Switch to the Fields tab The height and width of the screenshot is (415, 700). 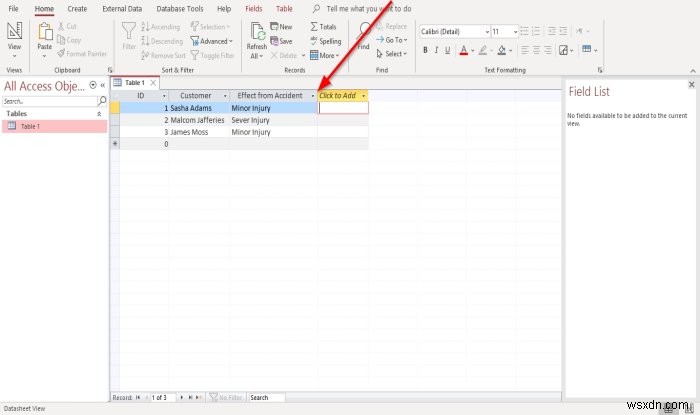tap(254, 8)
